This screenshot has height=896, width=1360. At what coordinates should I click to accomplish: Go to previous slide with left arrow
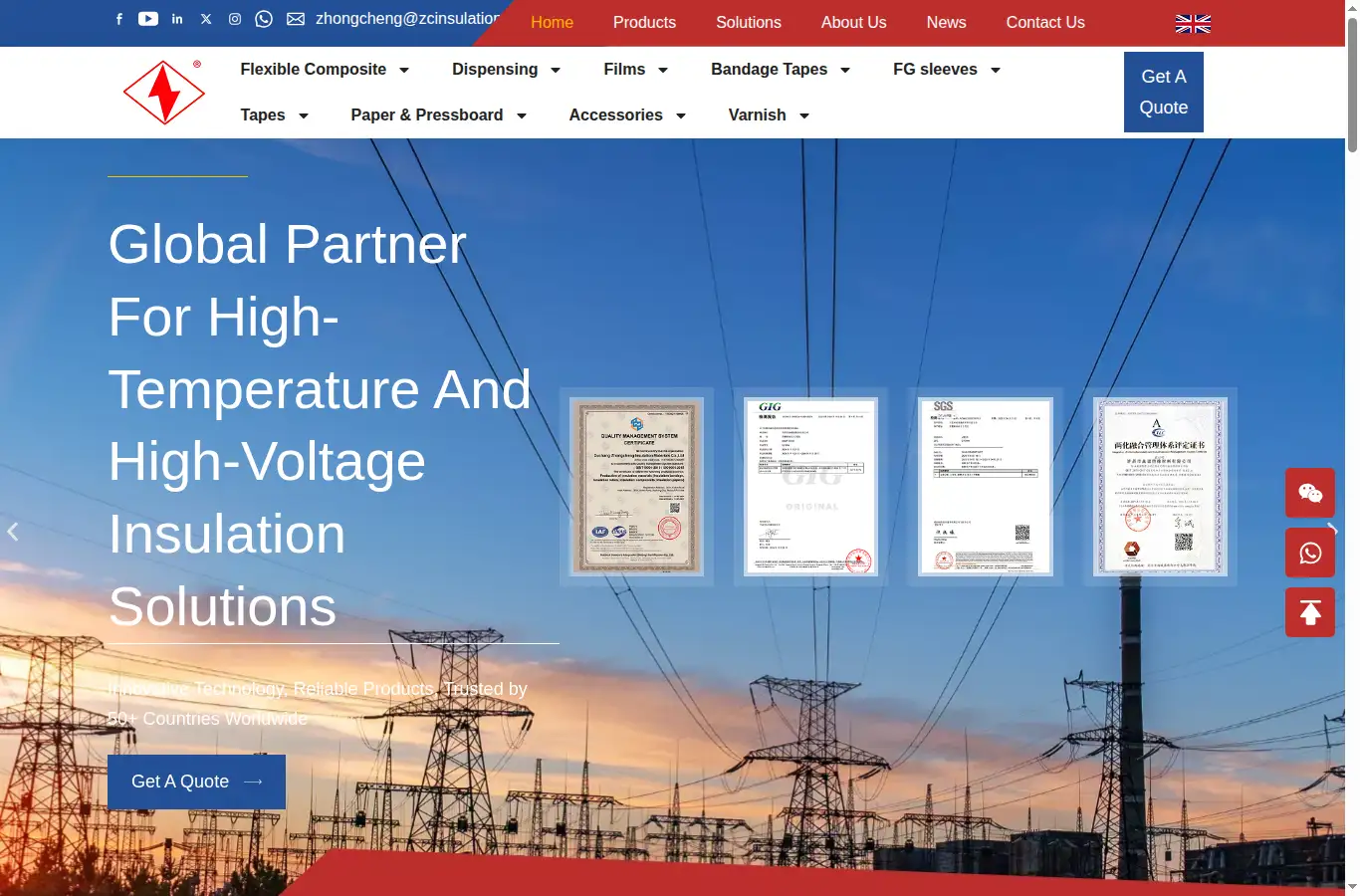click(x=13, y=532)
